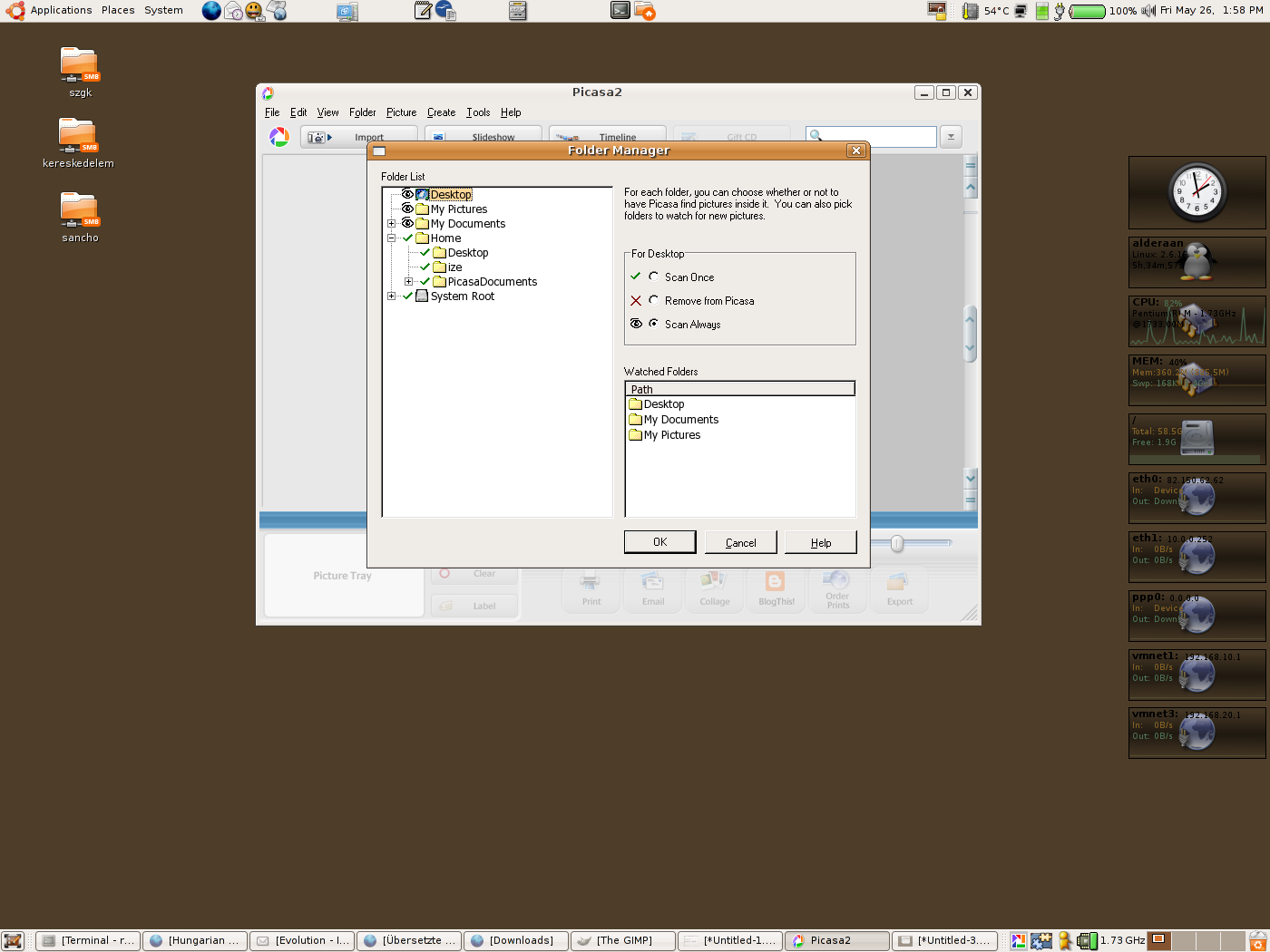The image size is (1270, 952).
Task: Click the Path column header in Watched Folders
Action: [740, 389]
